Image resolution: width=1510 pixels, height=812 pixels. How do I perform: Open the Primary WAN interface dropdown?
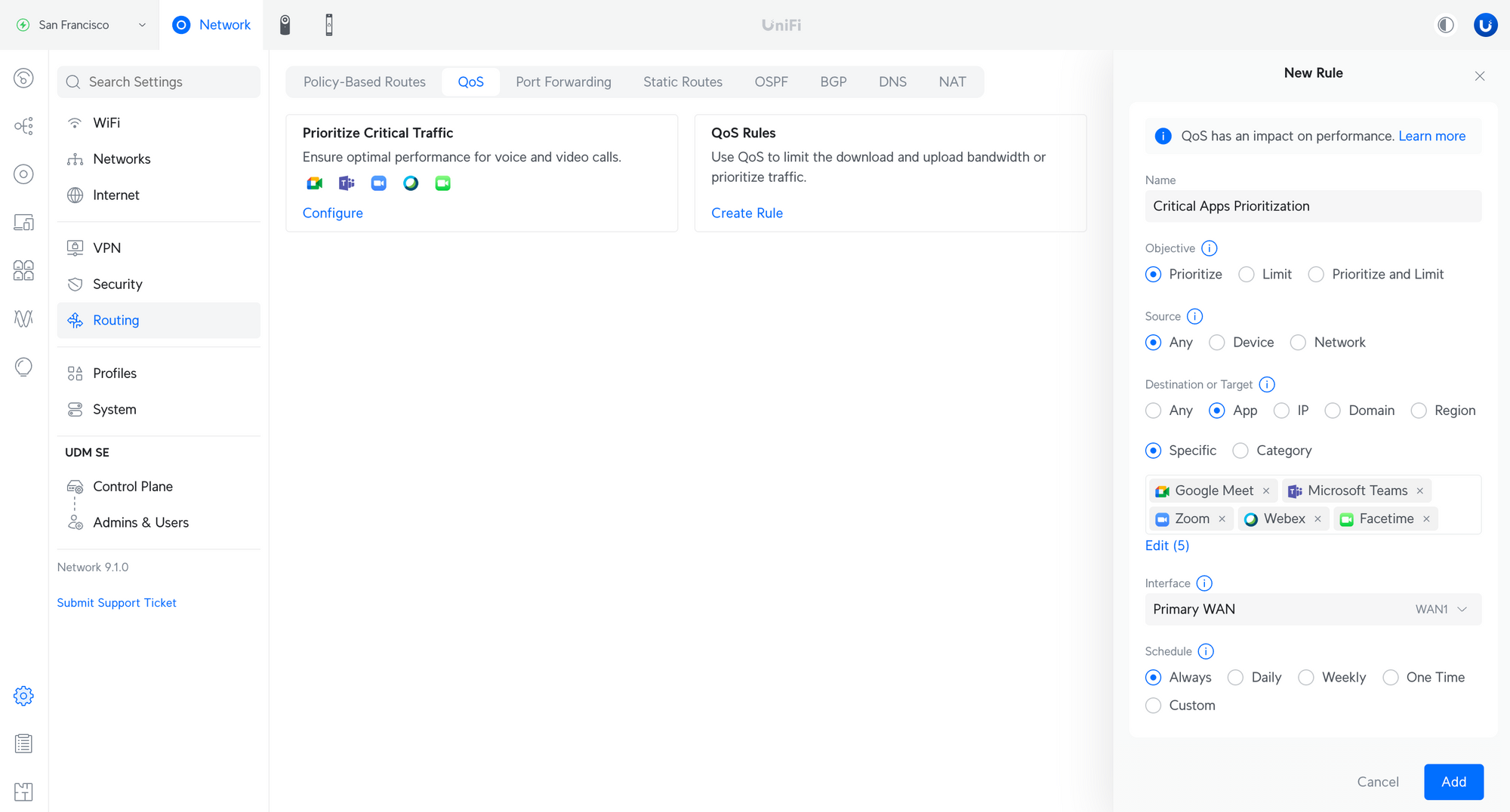[x=1313, y=609]
